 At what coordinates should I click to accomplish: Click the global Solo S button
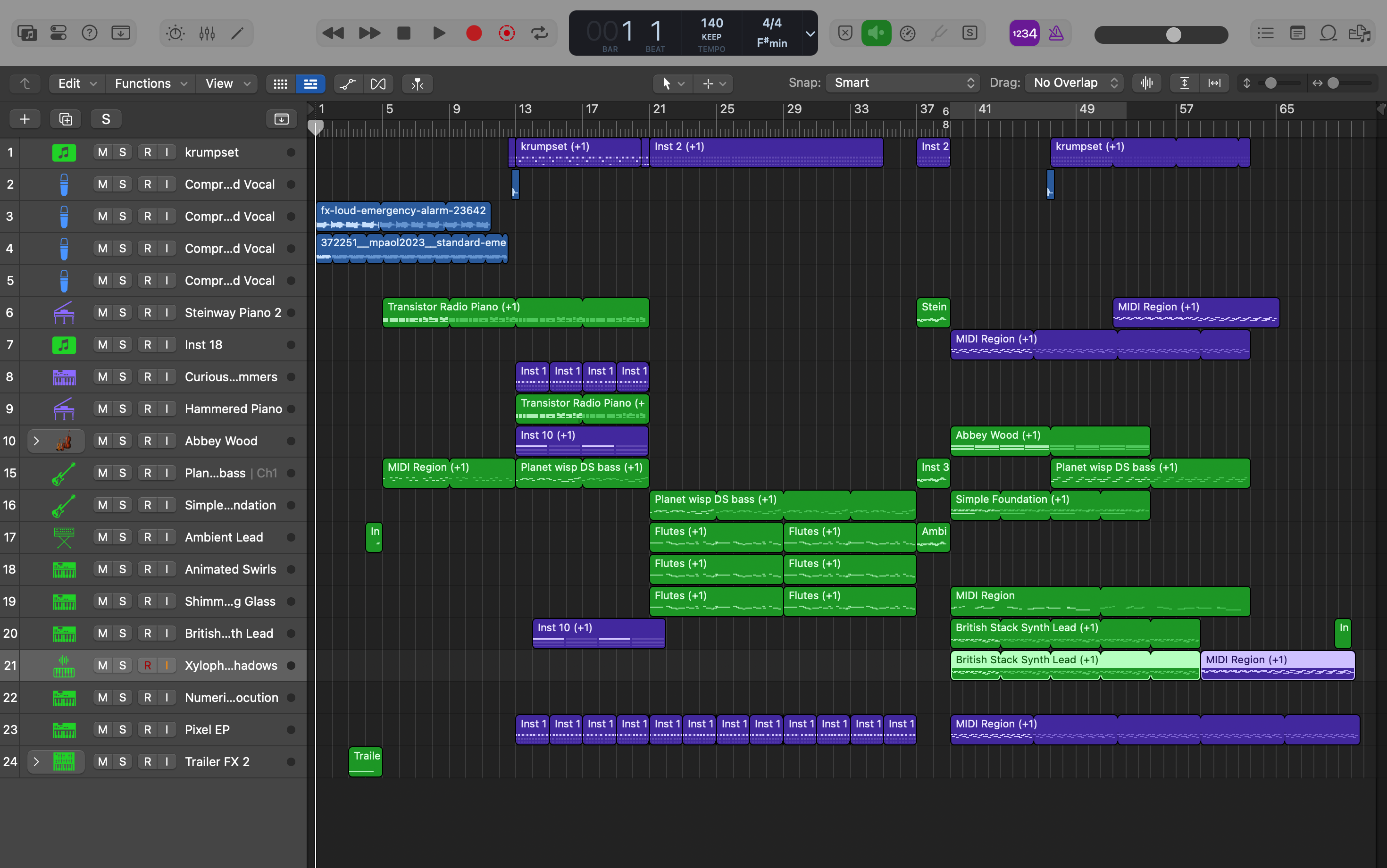tap(106, 119)
